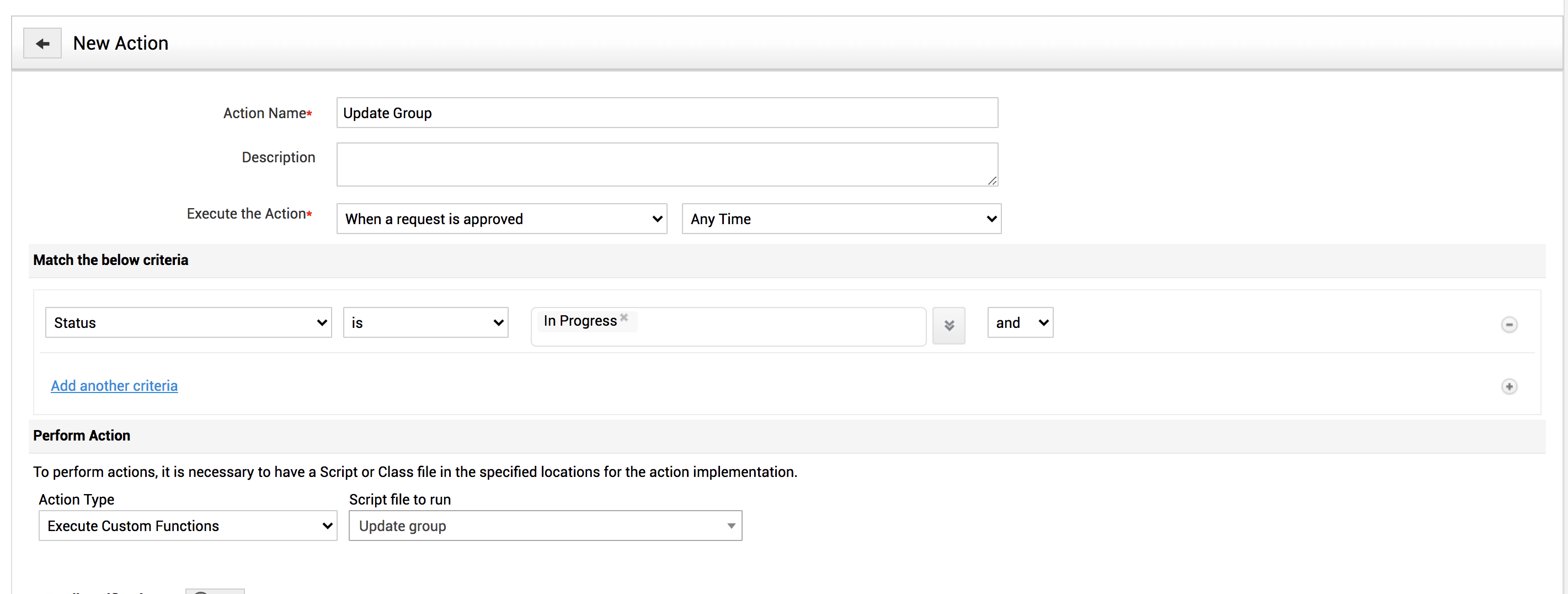The height and width of the screenshot is (594, 1568).
Task: Click the Perform Action section header
Action: pyautogui.click(x=82, y=436)
